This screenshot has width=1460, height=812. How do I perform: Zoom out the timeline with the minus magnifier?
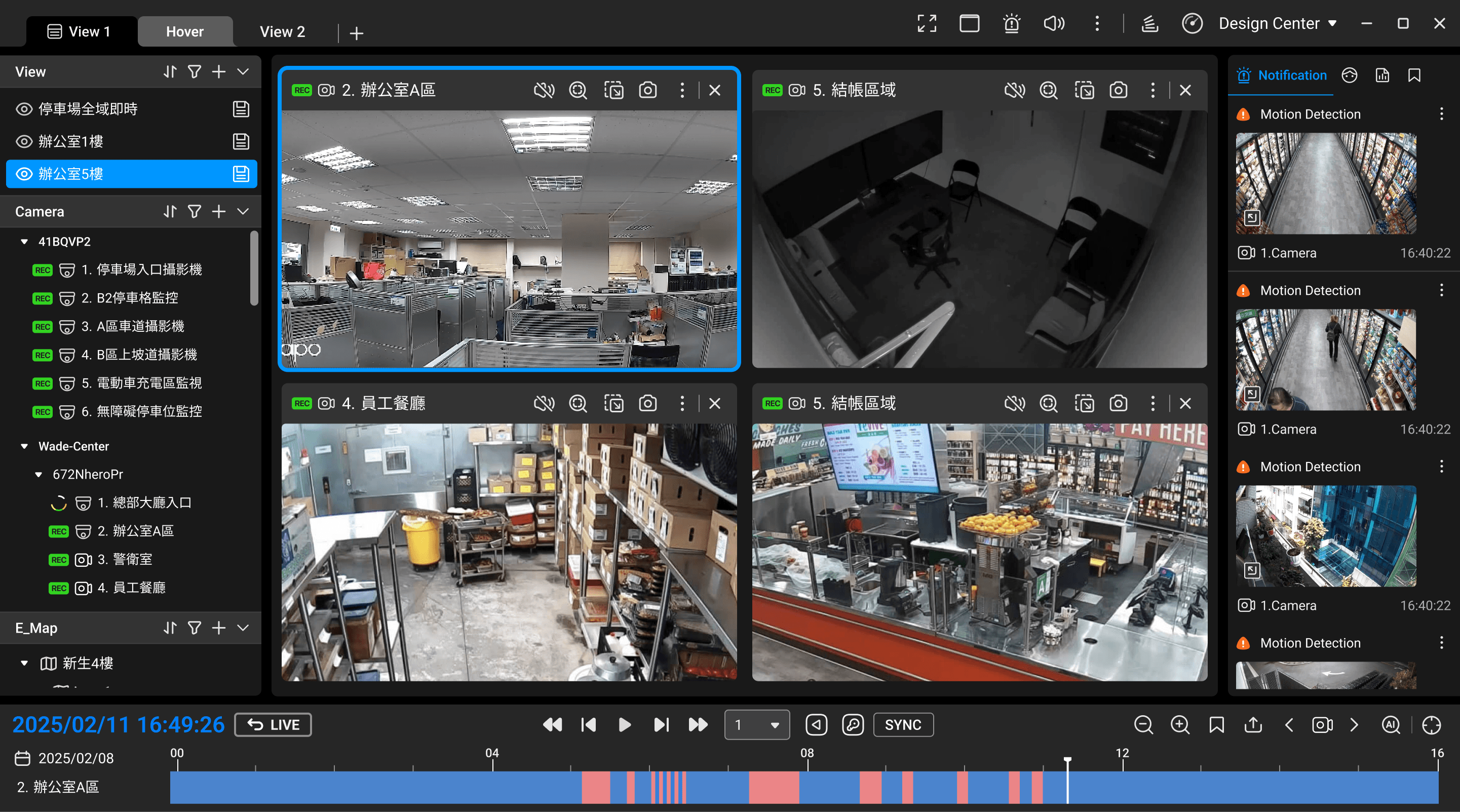[x=1144, y=725]
